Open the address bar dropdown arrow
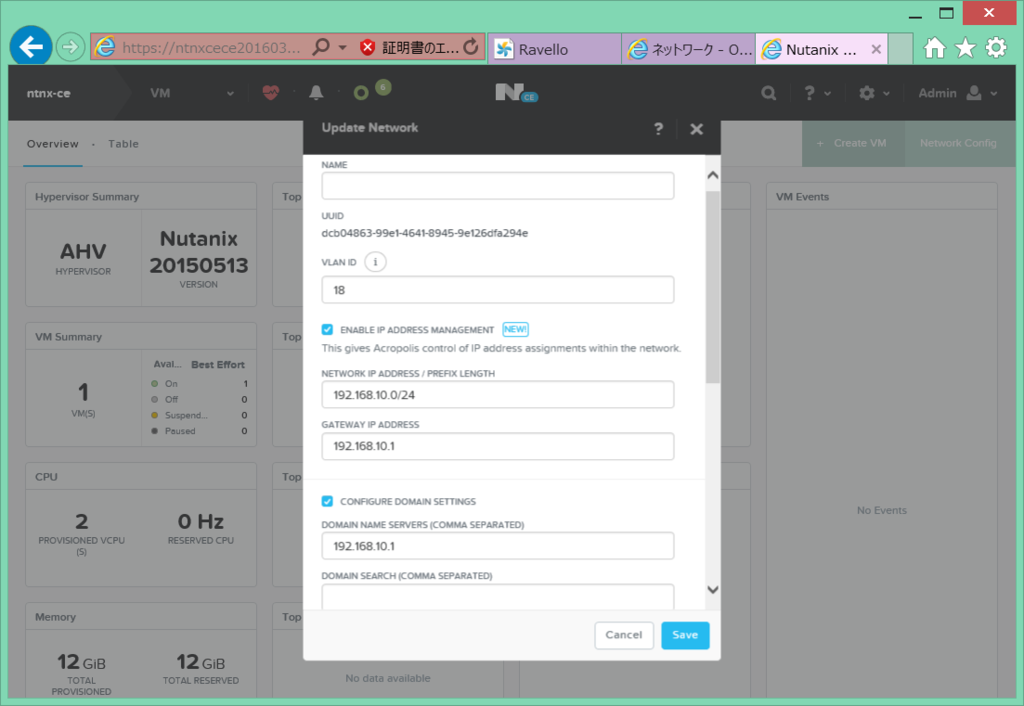This screenshot has height=706, width=1024. (x=342, y=48)
